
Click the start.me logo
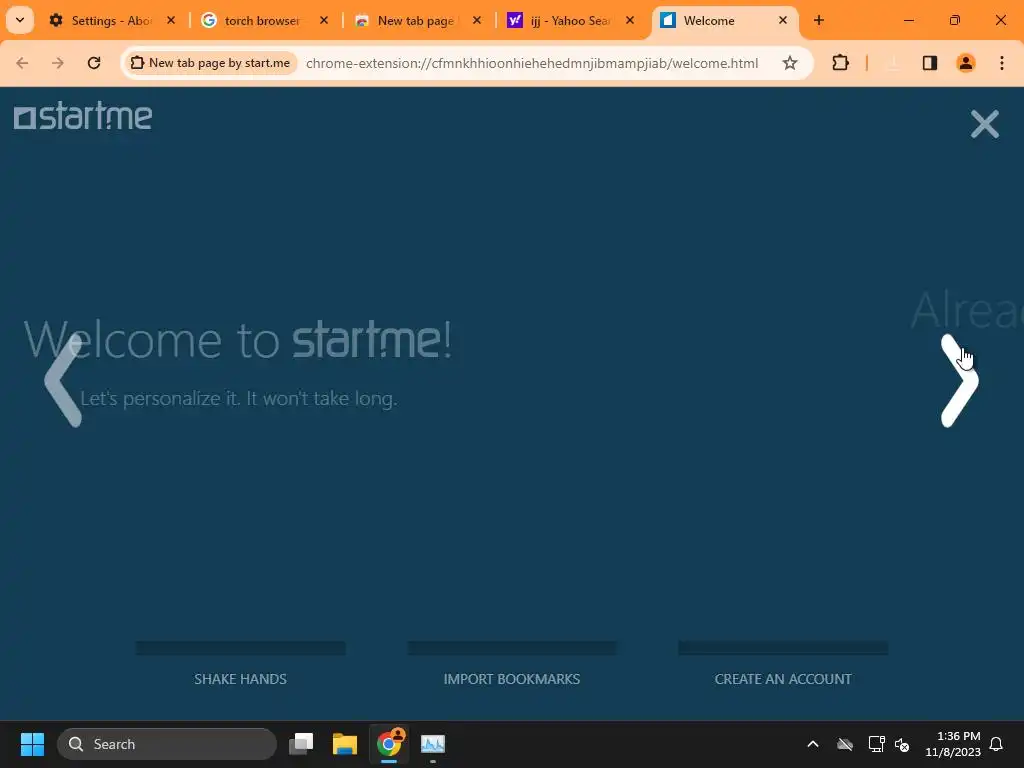point(83,116)
